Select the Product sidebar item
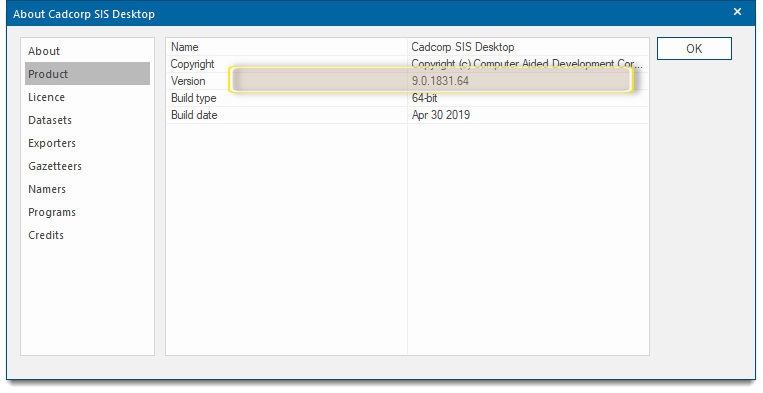Image resolution: width=763 pixels, height=393 pixels. click(87, 74)
